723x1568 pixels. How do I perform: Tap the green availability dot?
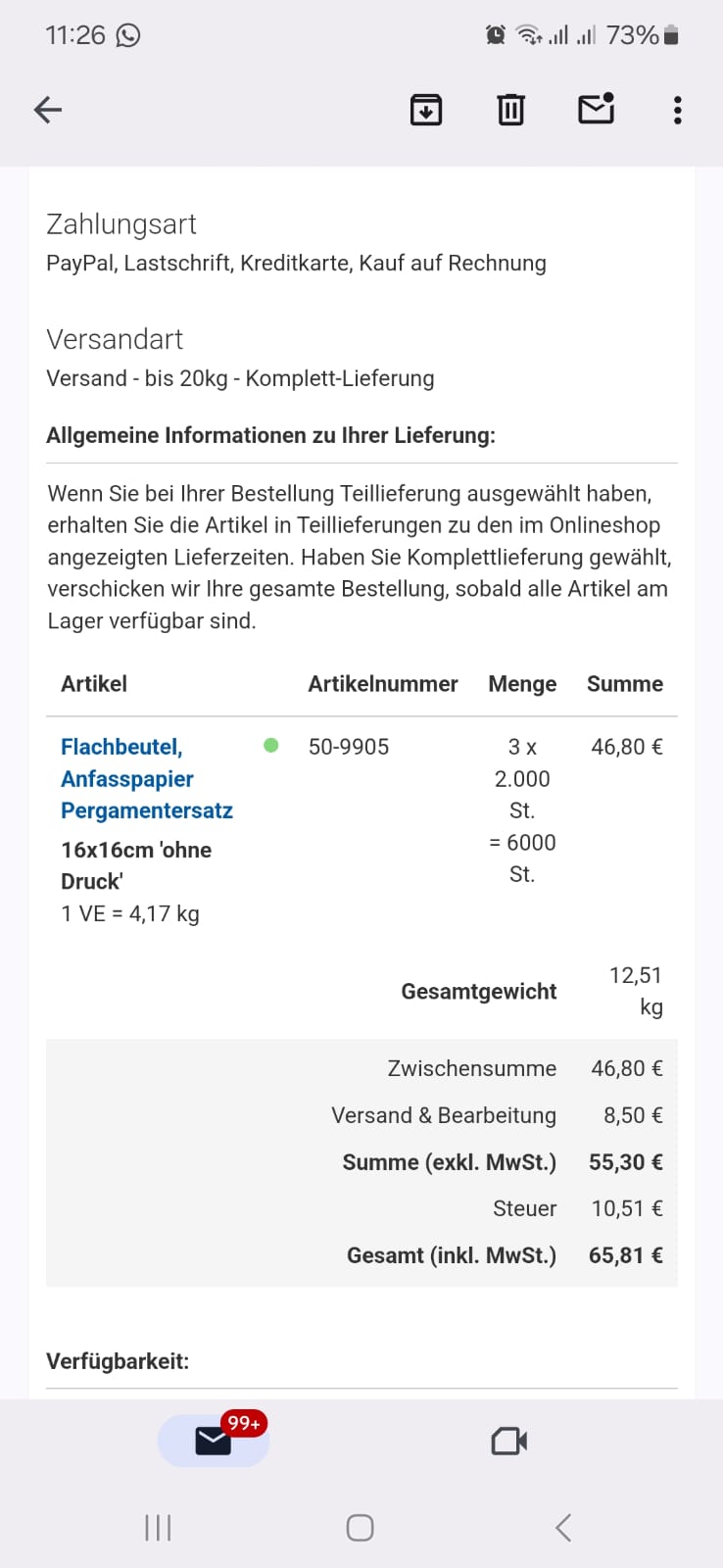271,746
